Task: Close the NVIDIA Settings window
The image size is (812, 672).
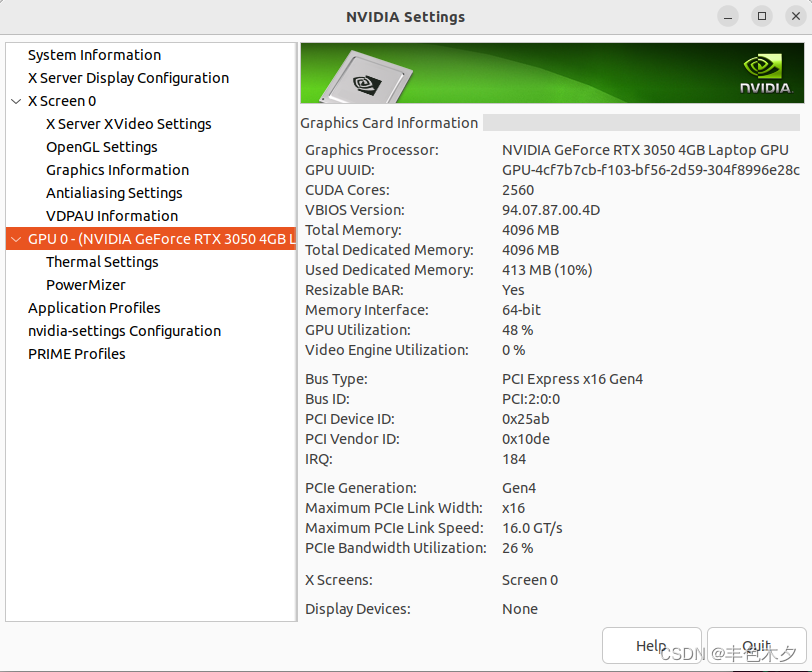Action: 796,17
